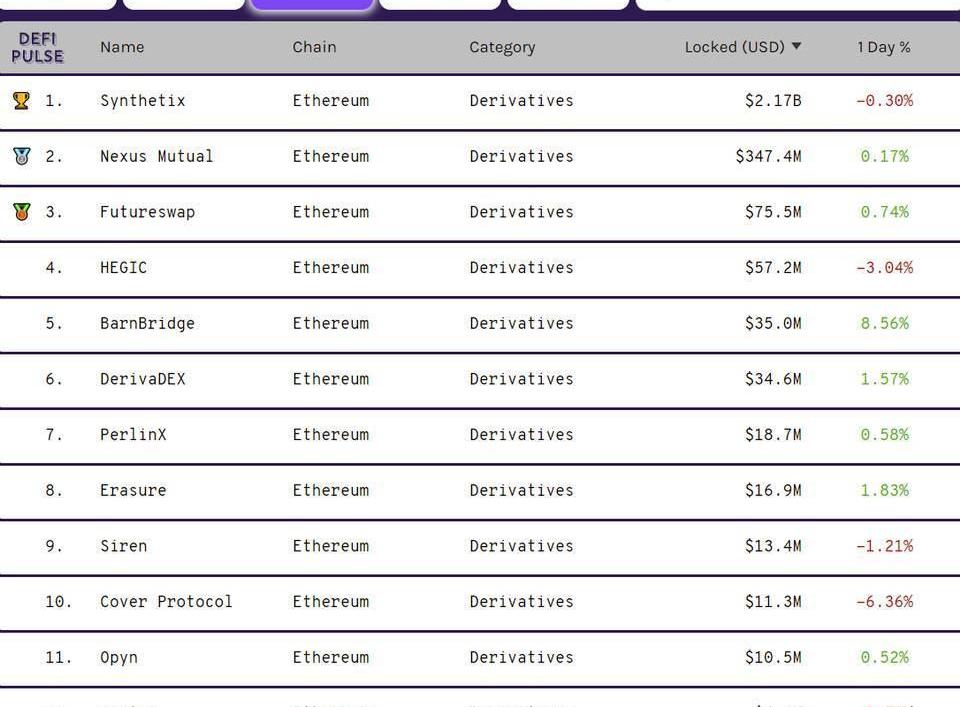Click the DeFi Pulse logo

37,48
